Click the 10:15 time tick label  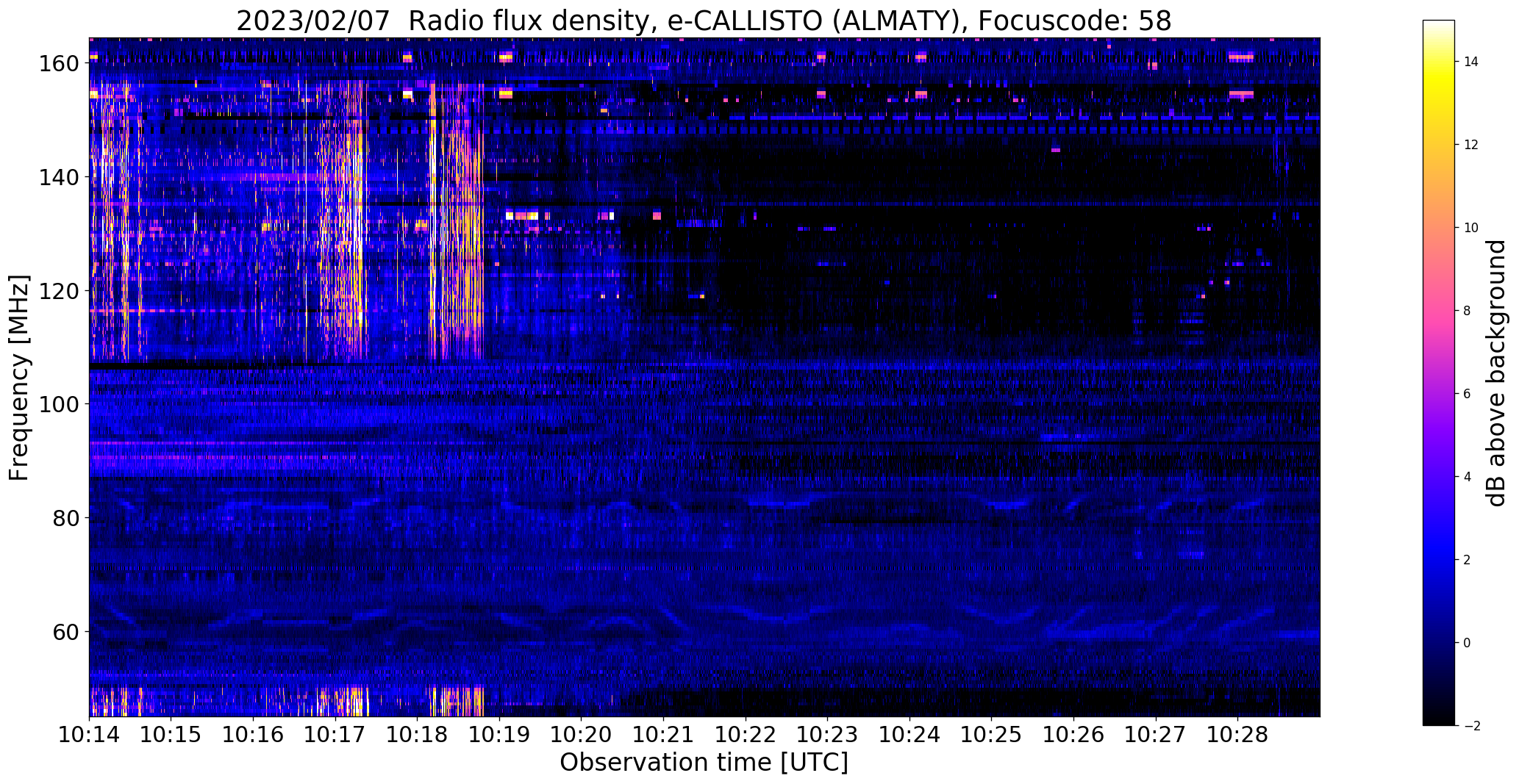(171, 735)
